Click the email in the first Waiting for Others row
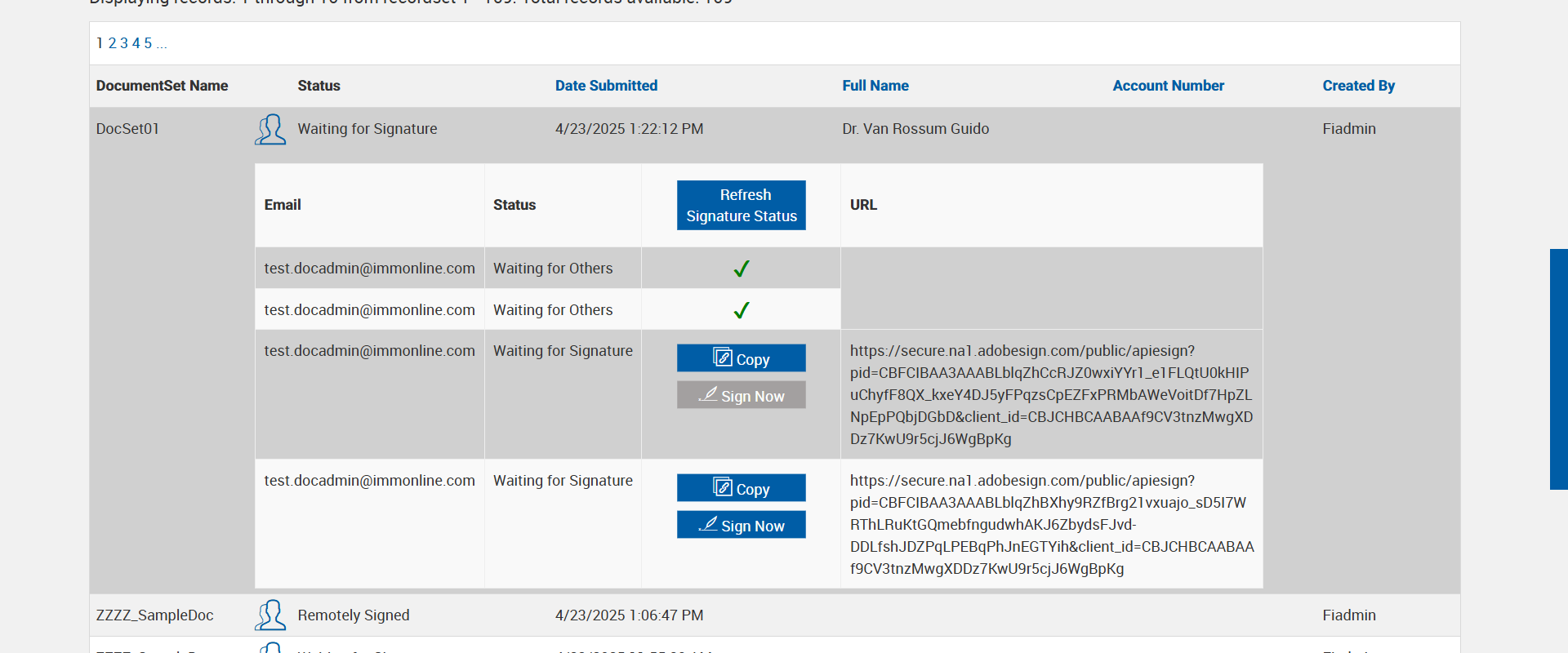The width and height of the screenshot is (1568, 653). tap(369, 269)
